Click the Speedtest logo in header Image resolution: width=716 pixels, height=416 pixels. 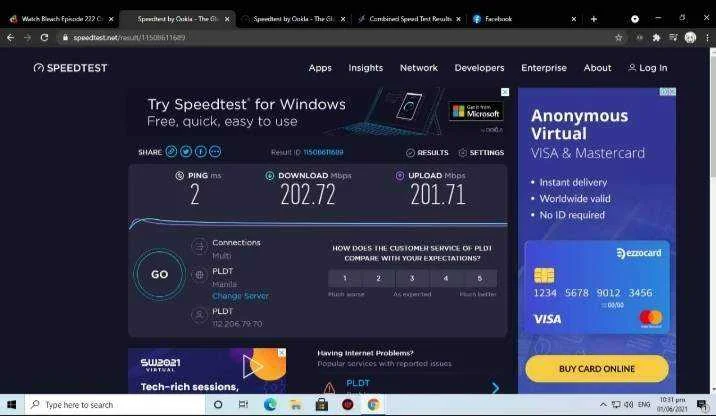tap(70, 68)
